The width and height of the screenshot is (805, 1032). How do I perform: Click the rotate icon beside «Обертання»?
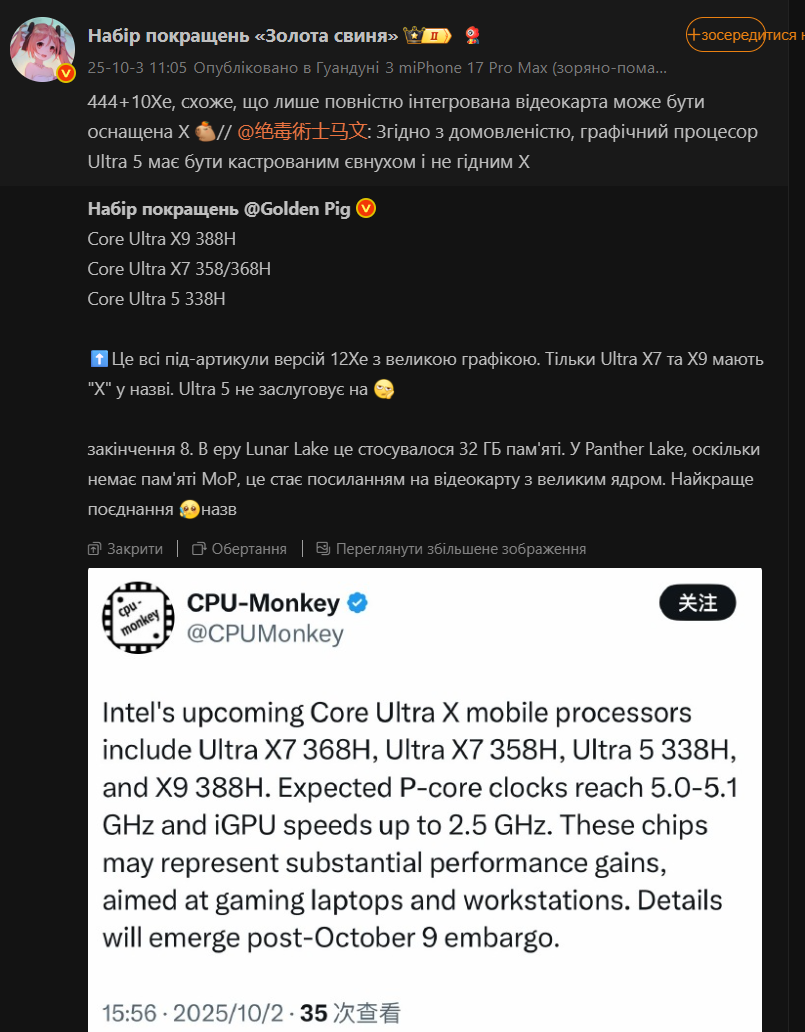[199, 549]
